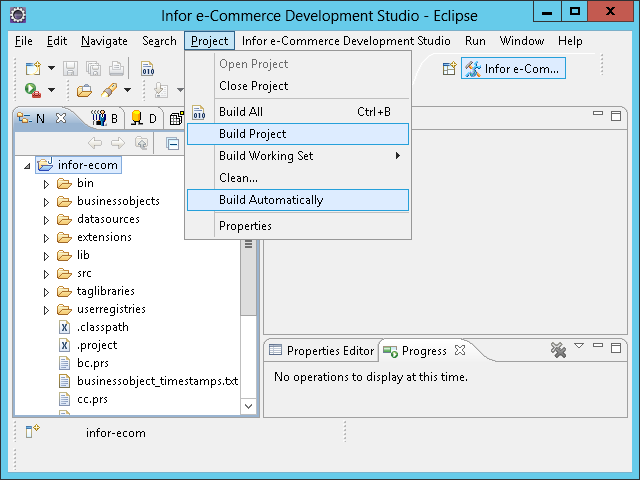Expand the taglibraries folder node
The height and width of the screenshot is (480, 640).
coord(46,291)
